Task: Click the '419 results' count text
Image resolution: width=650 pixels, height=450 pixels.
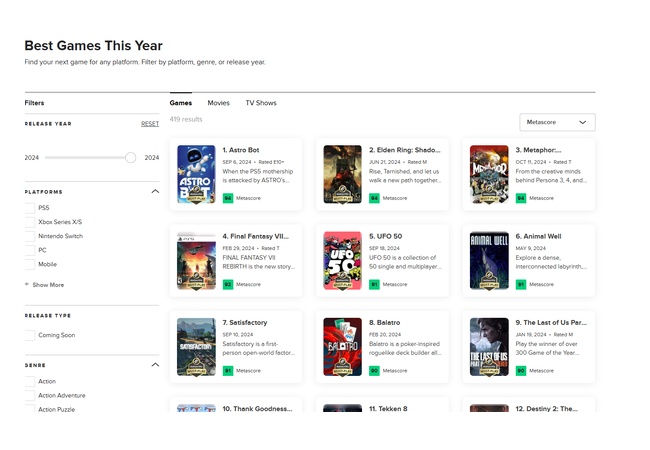Action: click(186, 119)
